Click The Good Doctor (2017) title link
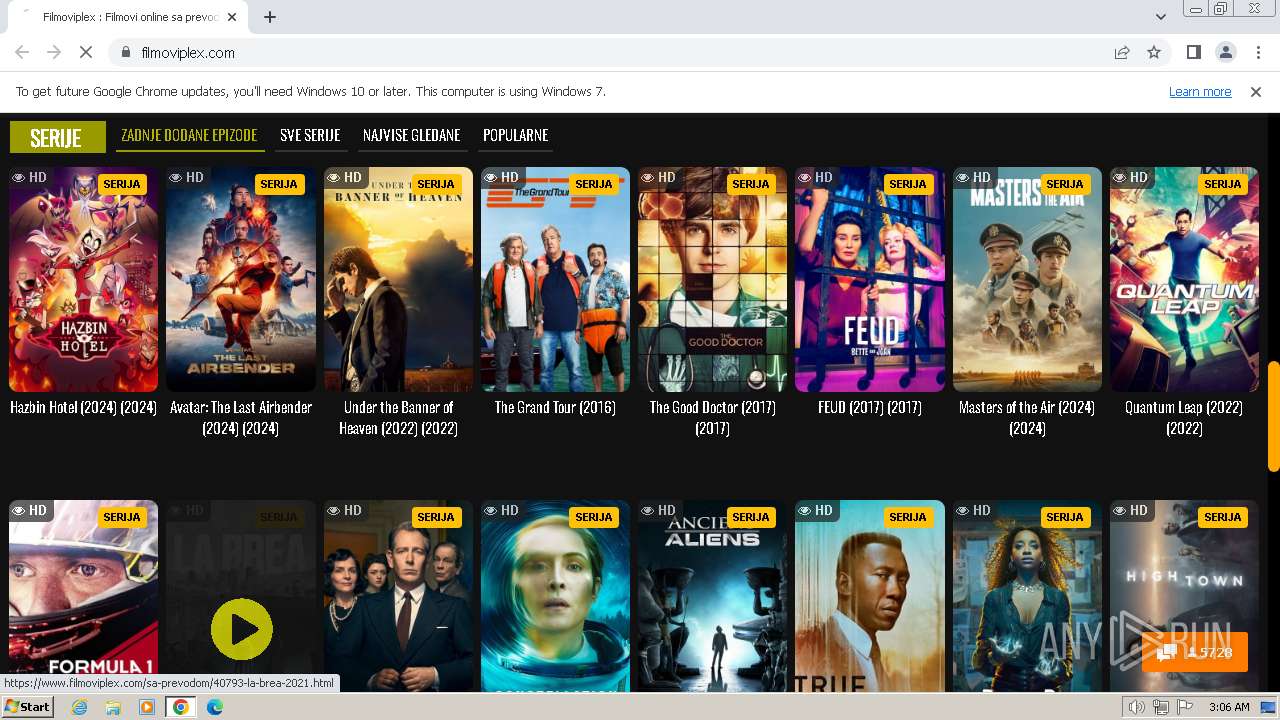The image size is (1280, 720). point(713,418)
